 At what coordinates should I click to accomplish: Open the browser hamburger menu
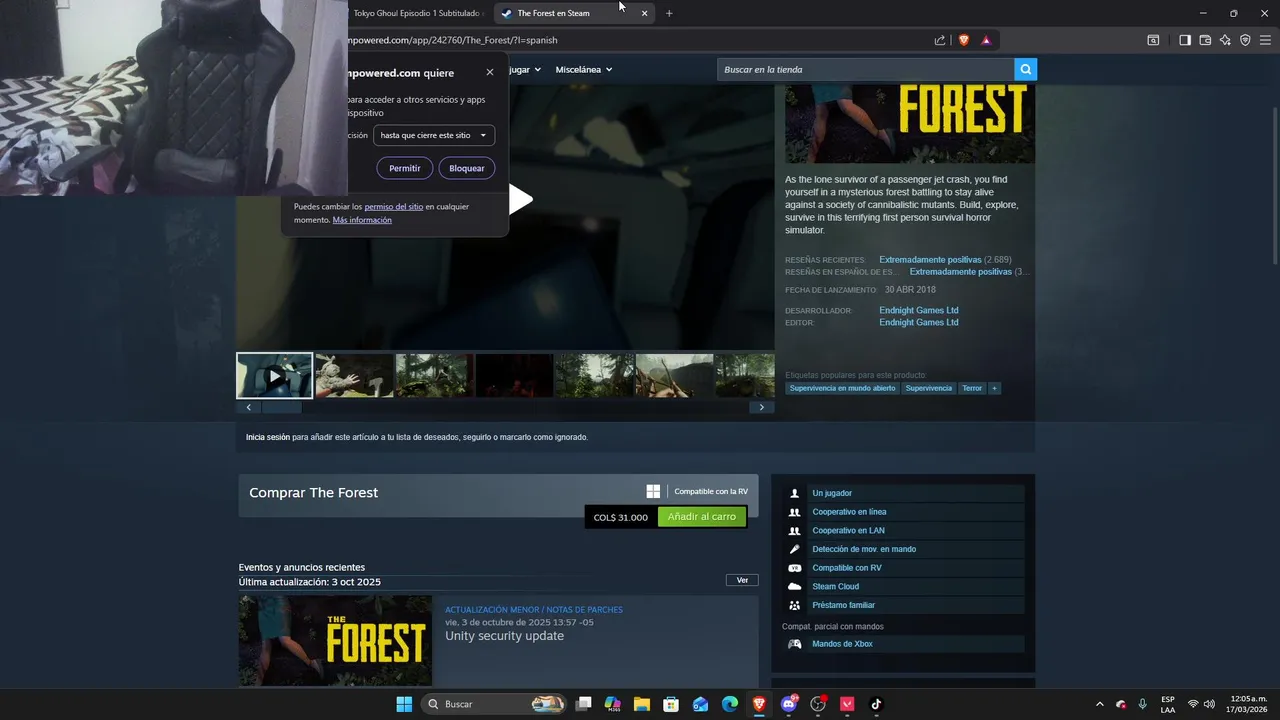pyautogui.click(x=1265, y=40)
